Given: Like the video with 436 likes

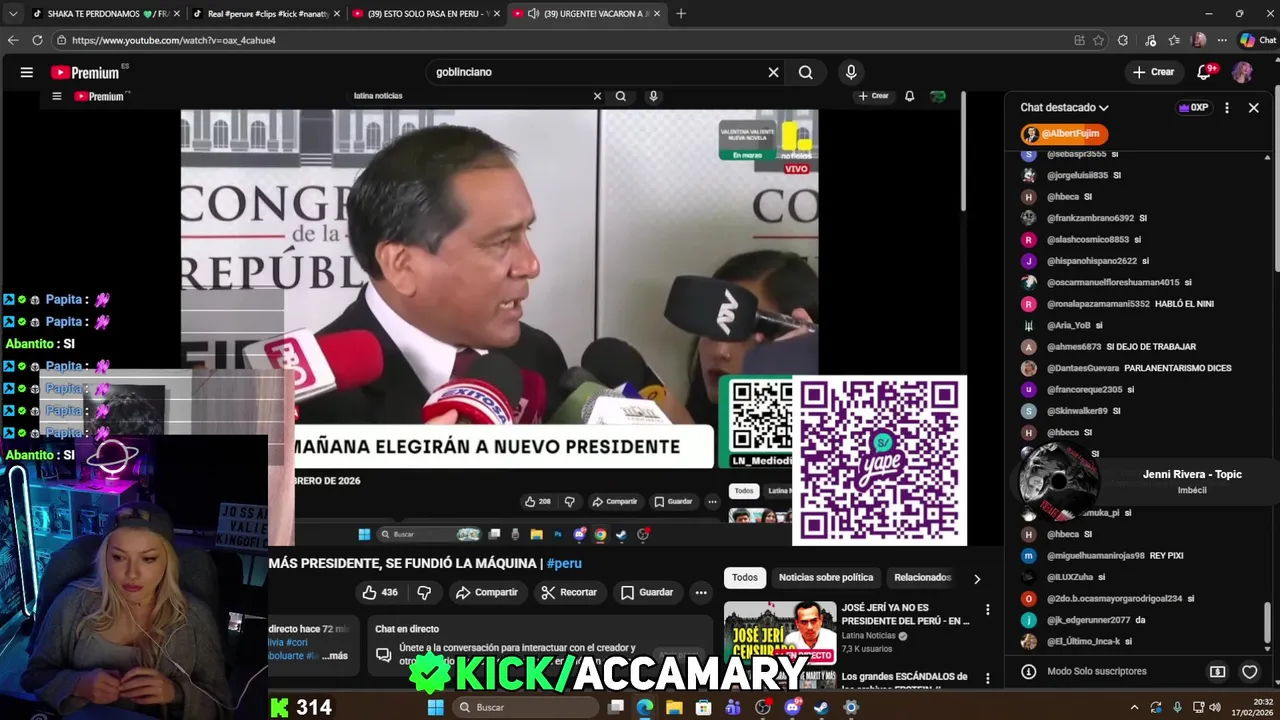Looking at the screenshot, I should pos(380,592).
